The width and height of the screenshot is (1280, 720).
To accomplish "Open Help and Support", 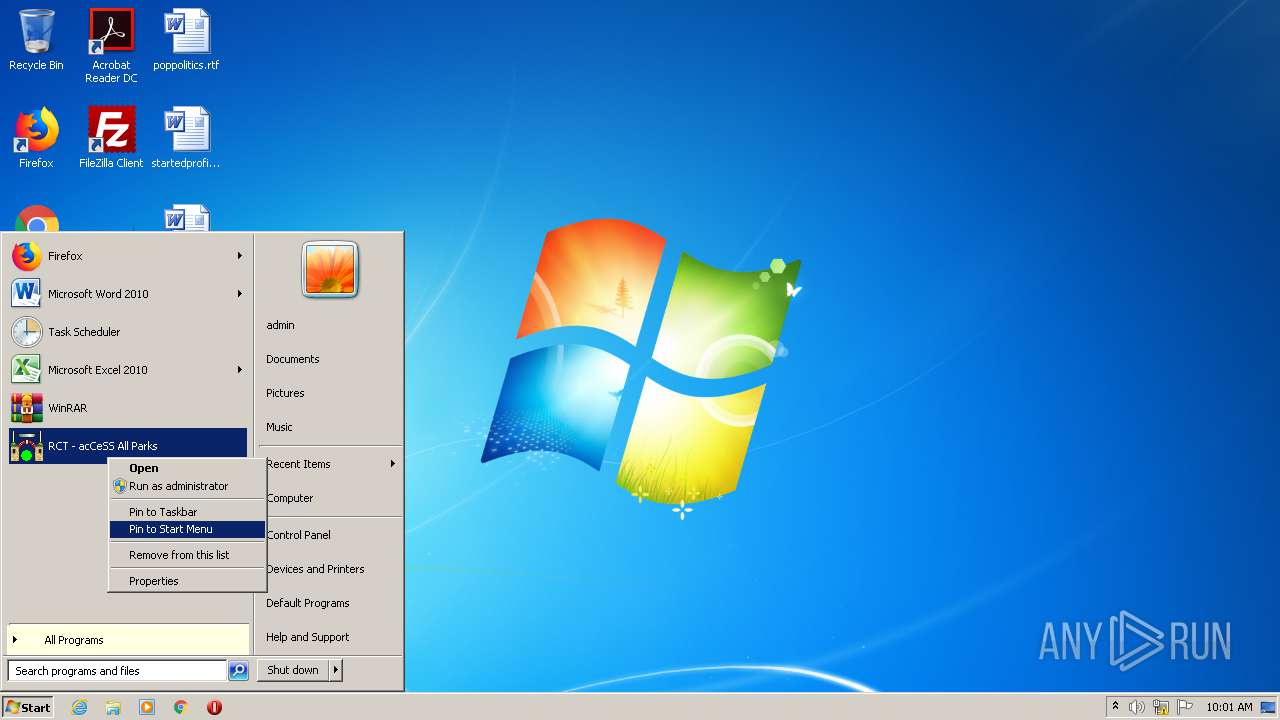I will 308,637.
